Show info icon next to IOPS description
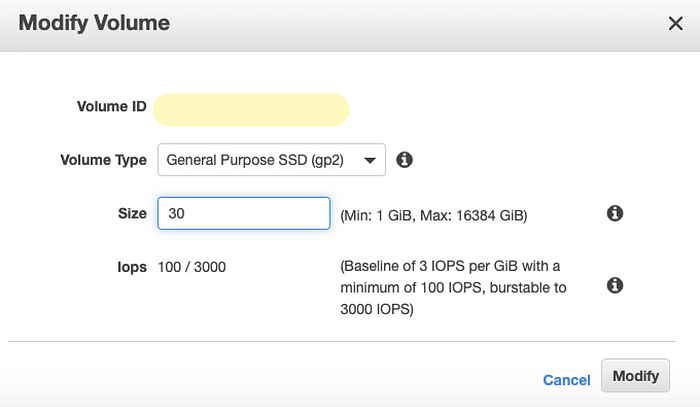The width and height of the screenshot is (700, 407). 615,285
